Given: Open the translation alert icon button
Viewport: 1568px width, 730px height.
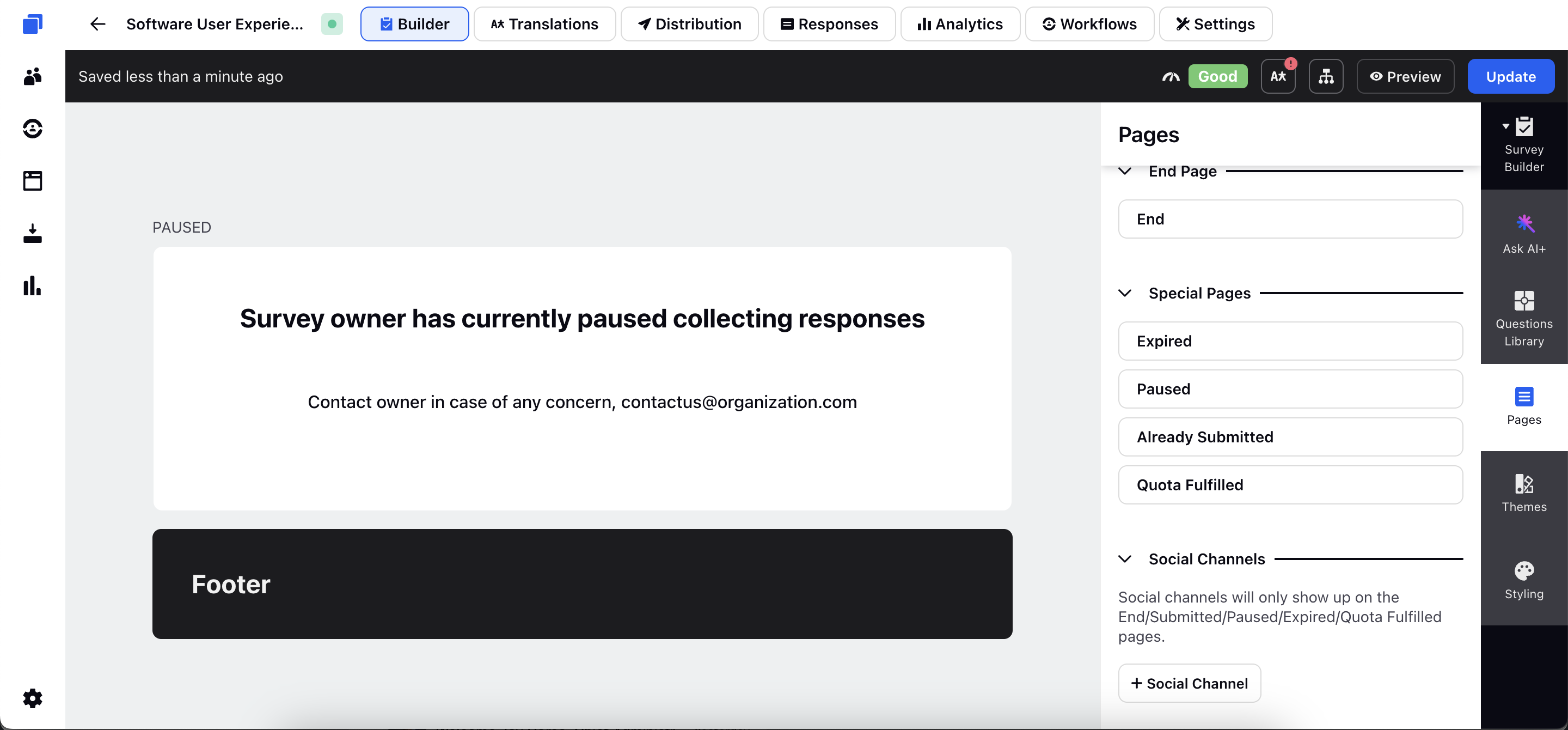Looking at the screenshot, I should click(1278, 76).
